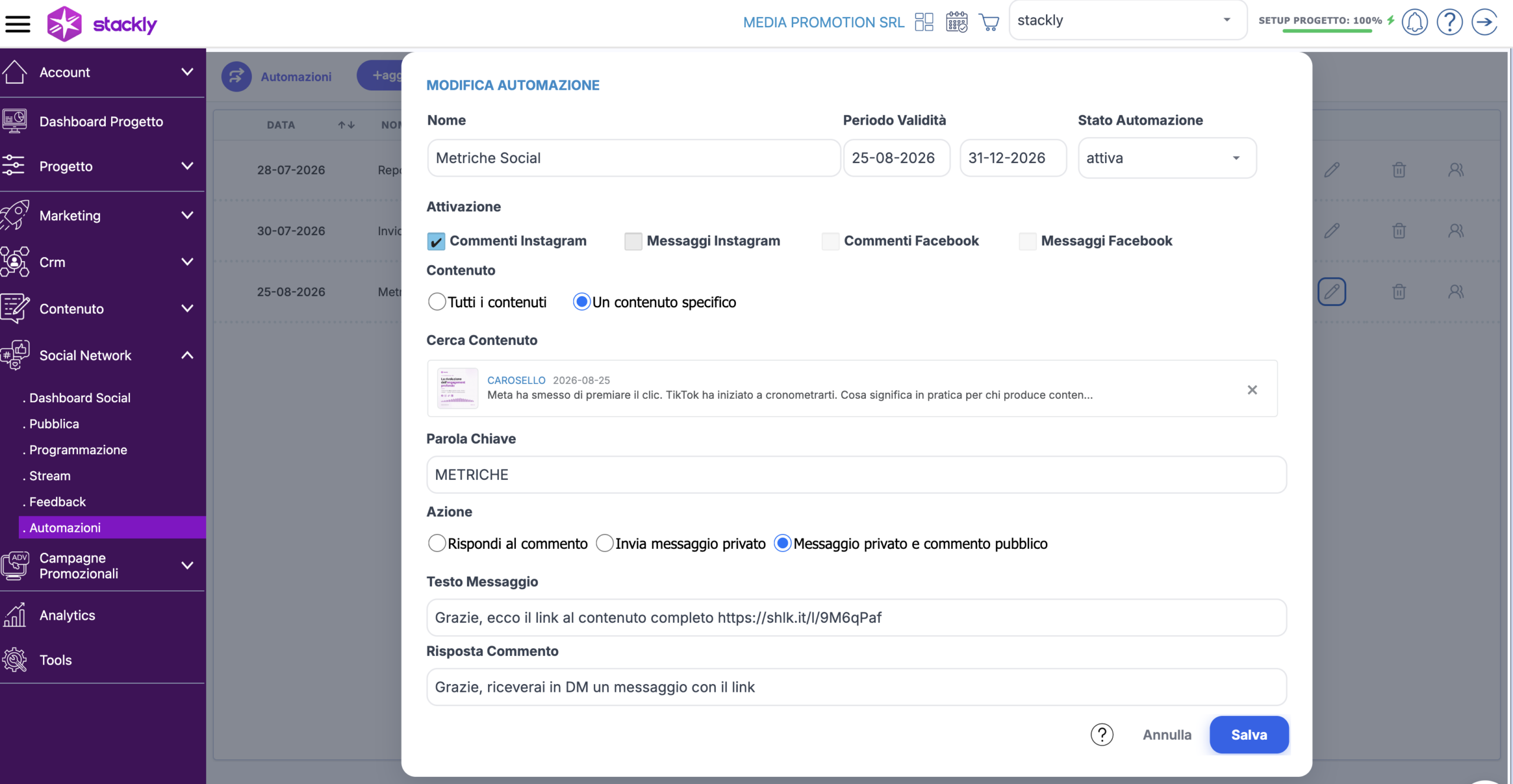This screenshot has width=1513, height=784.
Task: Select Tutti i contenuti radio
Action: (x=437, y=302)
